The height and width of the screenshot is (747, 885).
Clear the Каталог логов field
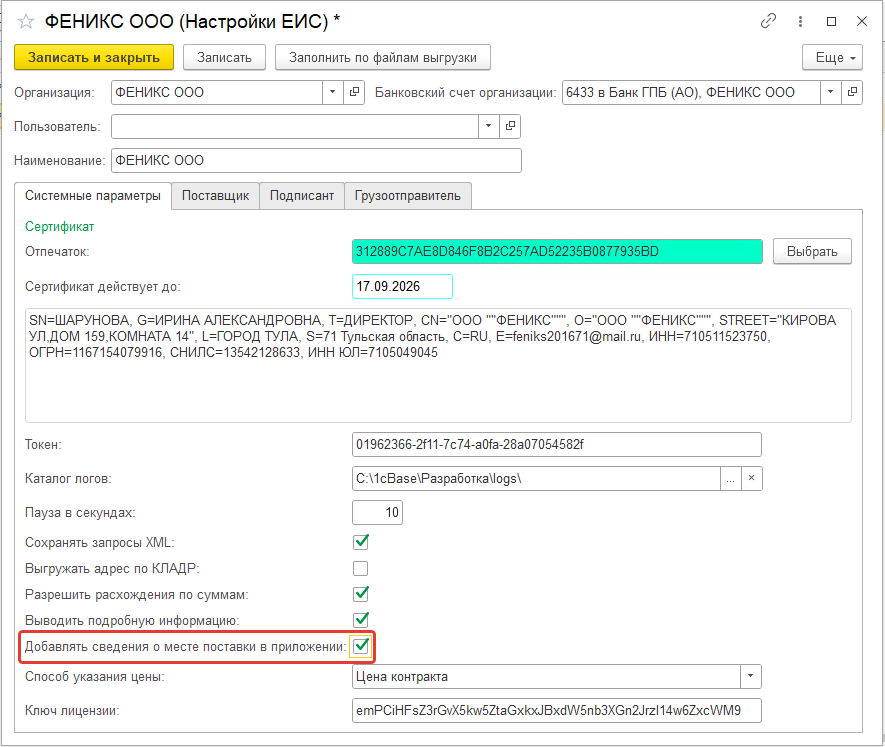tap(751, 478)
